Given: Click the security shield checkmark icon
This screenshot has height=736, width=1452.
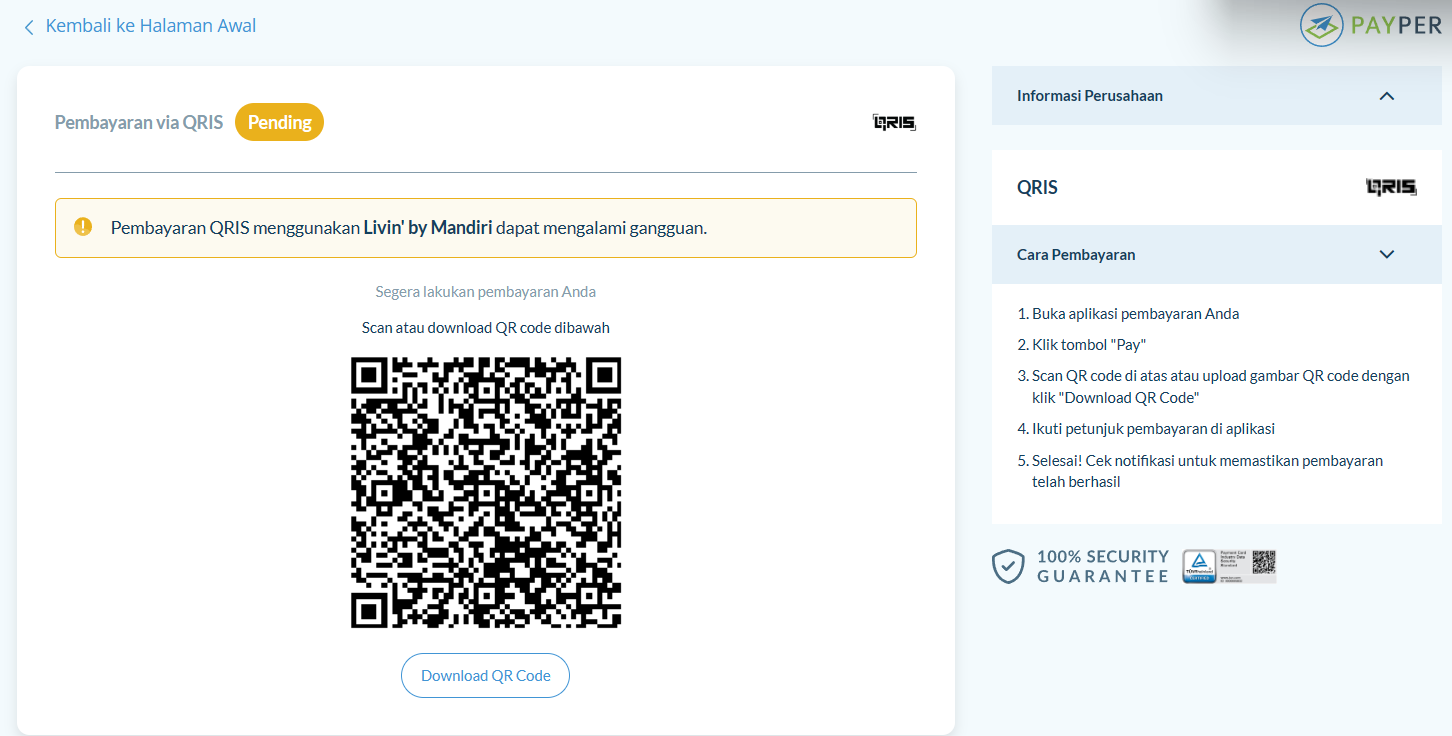Looking at the screenshot, I should point(1008,566).
